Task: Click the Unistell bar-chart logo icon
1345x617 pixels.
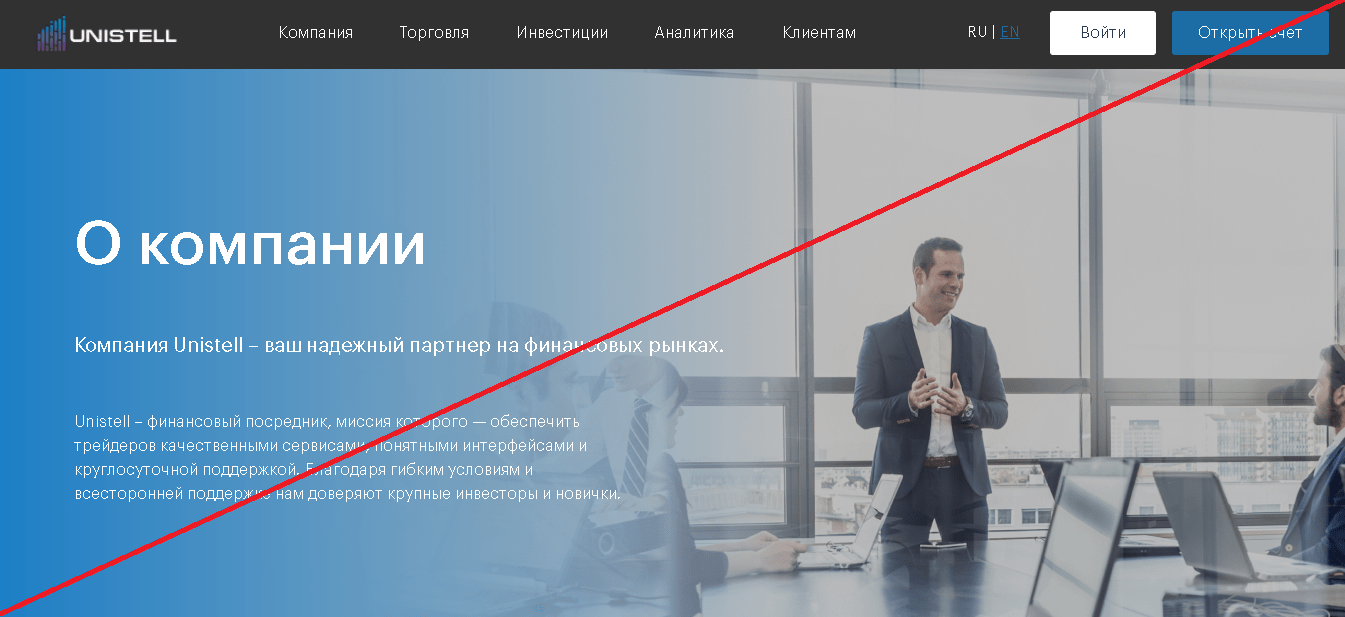Action: 52,33
